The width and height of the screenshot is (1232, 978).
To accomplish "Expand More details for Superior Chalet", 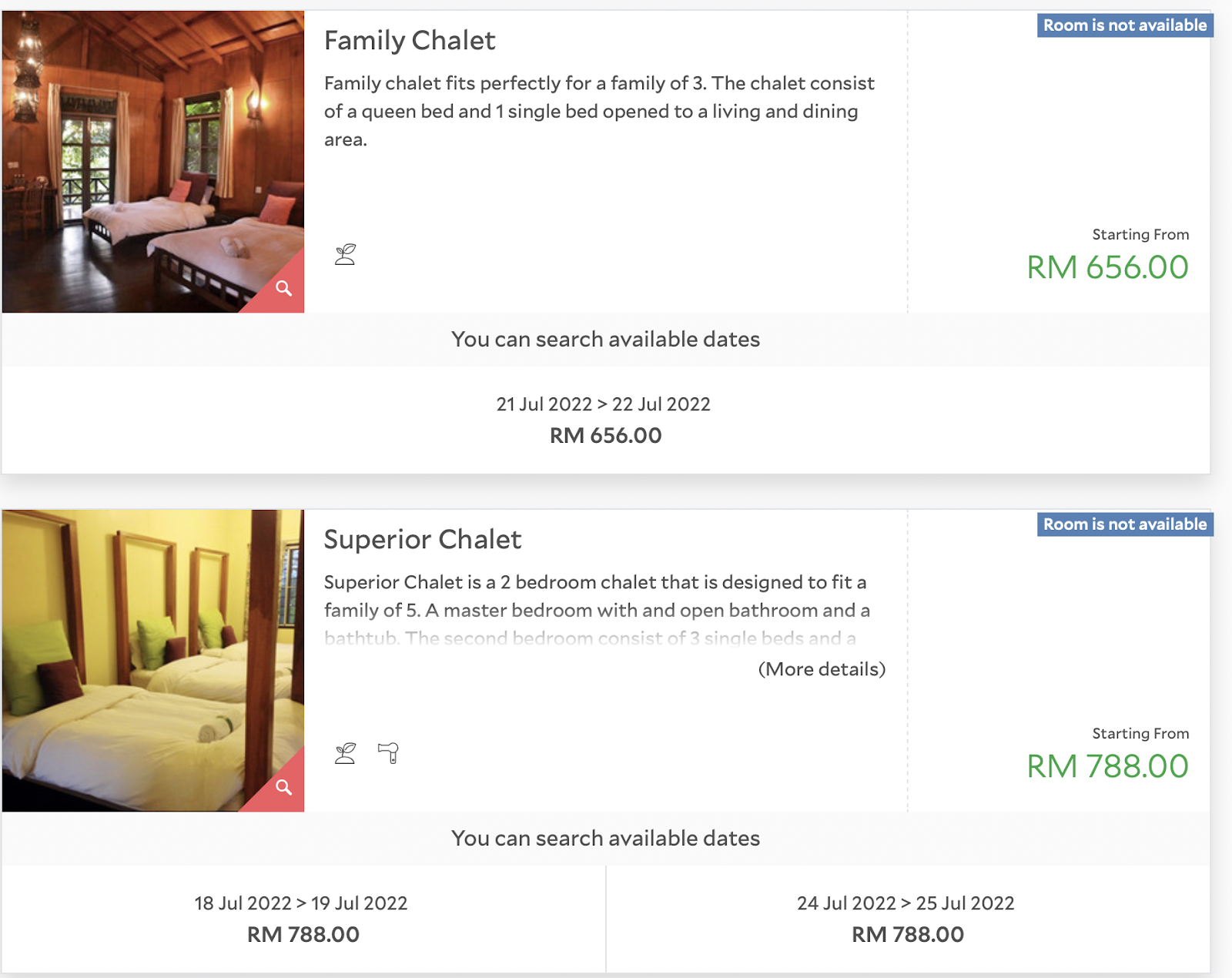I will 822,669.
